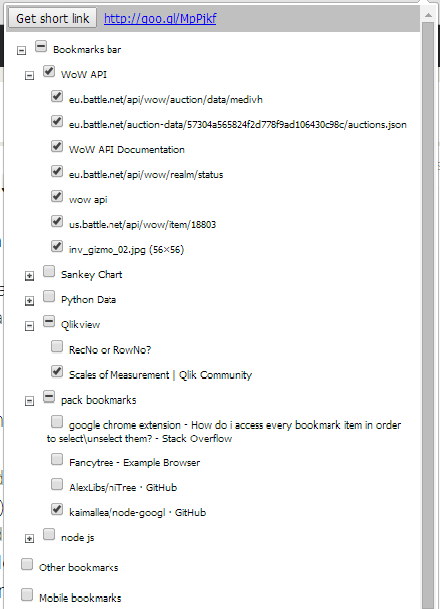Collapse the Qlikview folder
Image resolution: width=440 pixels, height=609 pixels.
pos(30,326)
